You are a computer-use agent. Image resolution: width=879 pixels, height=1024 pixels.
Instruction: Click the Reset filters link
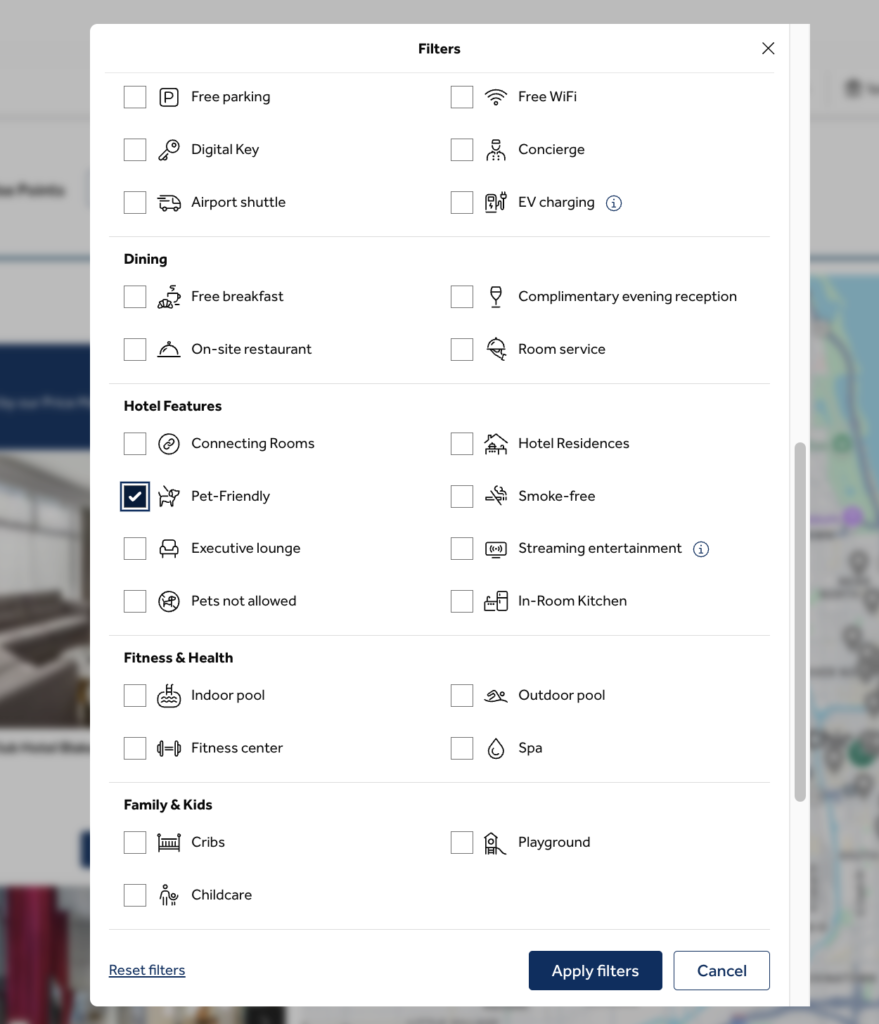pos(147,970)
